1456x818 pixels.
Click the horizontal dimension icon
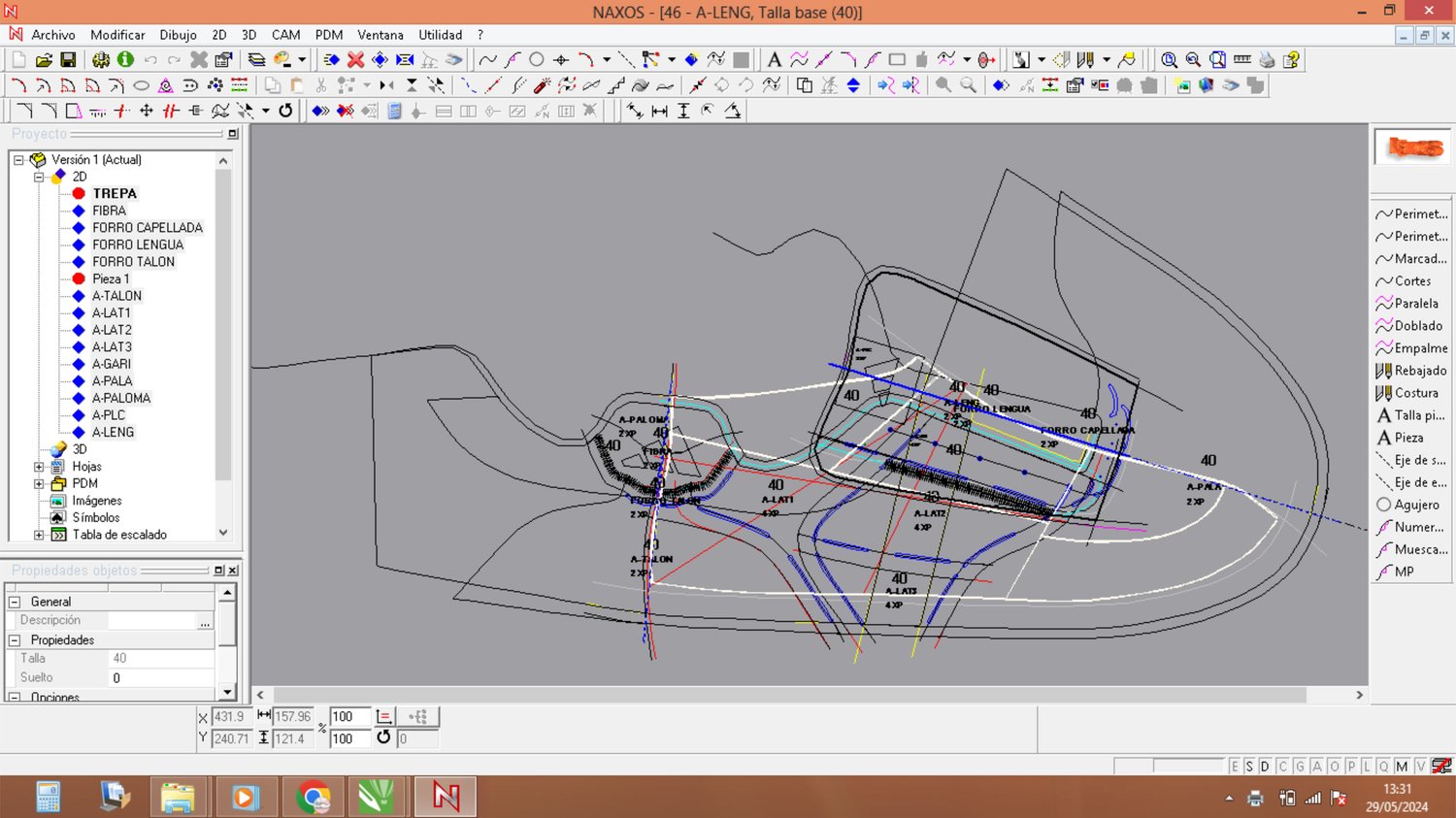(659, 111)
